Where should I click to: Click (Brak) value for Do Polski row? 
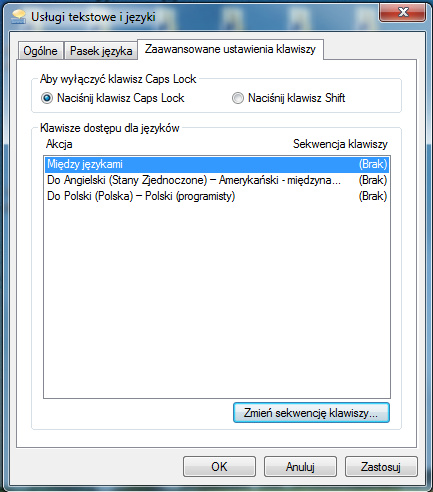(x=373, y=196)
